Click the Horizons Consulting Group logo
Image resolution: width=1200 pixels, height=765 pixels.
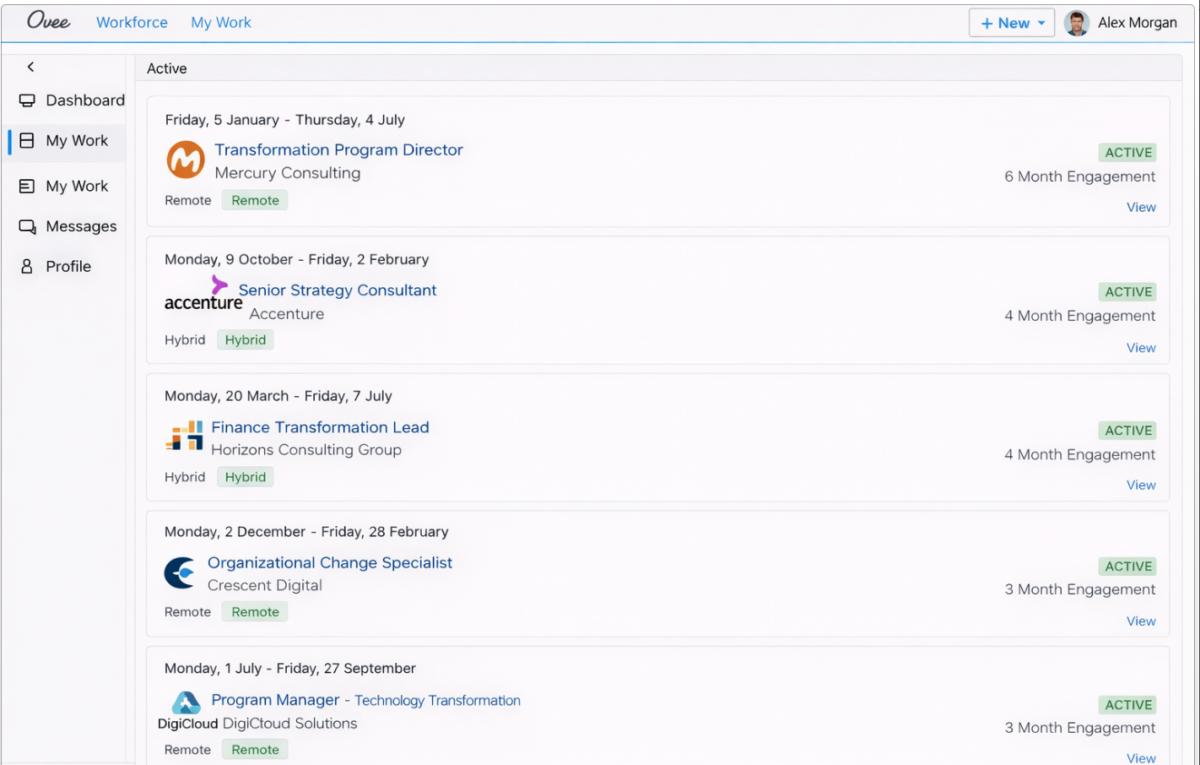coord(184,437)
